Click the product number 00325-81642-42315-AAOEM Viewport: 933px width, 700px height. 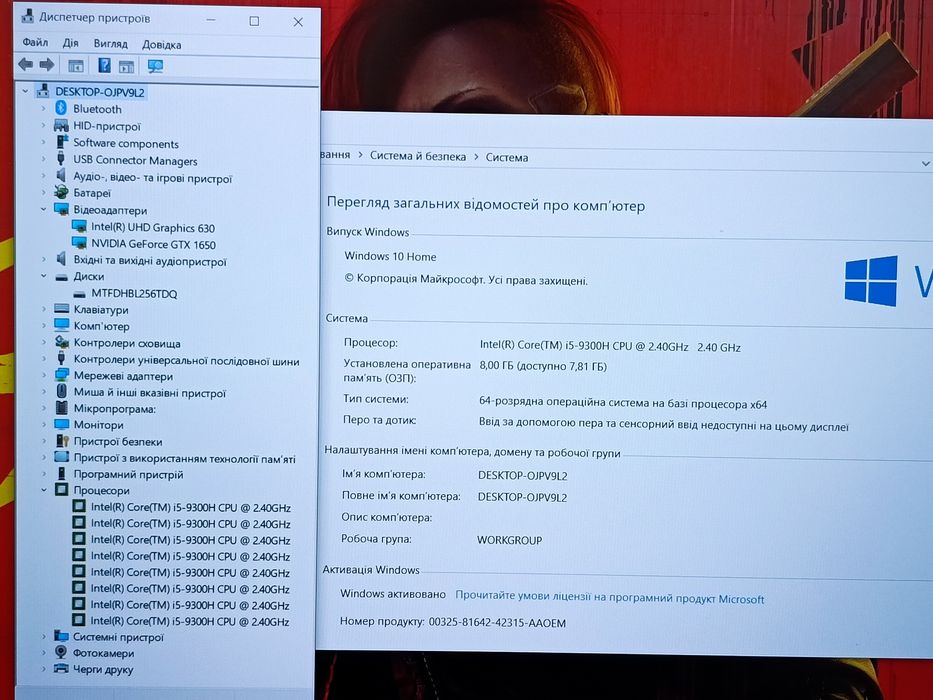pyautogui.click(x=497, y=622)
